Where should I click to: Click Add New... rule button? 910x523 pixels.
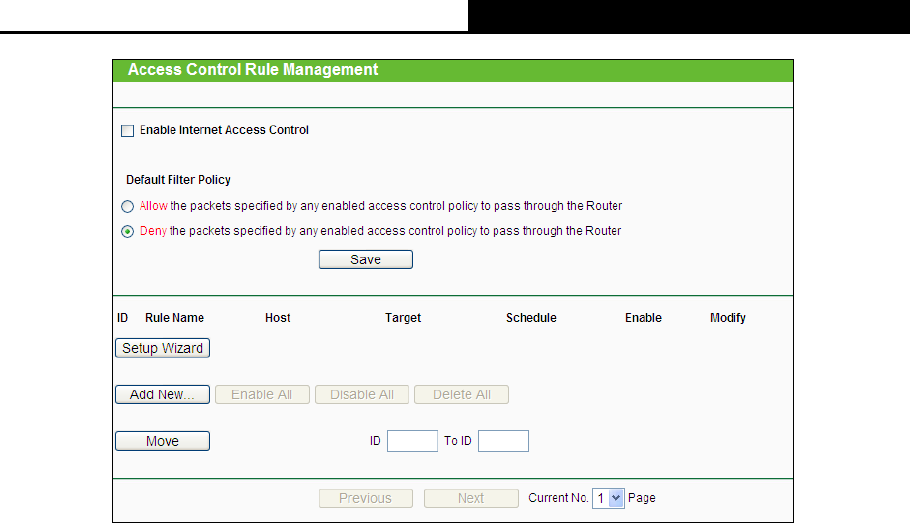point(162,395)
